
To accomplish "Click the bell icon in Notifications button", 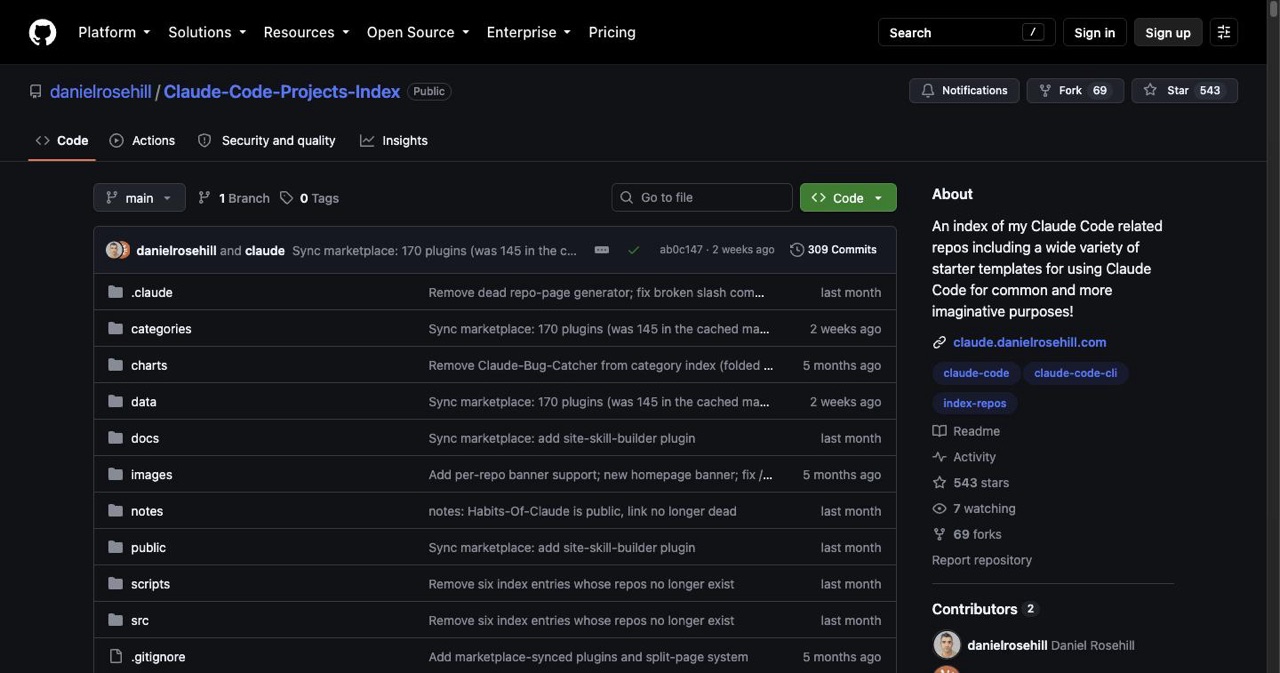I will pyautogui.click(x=928, y=90).
